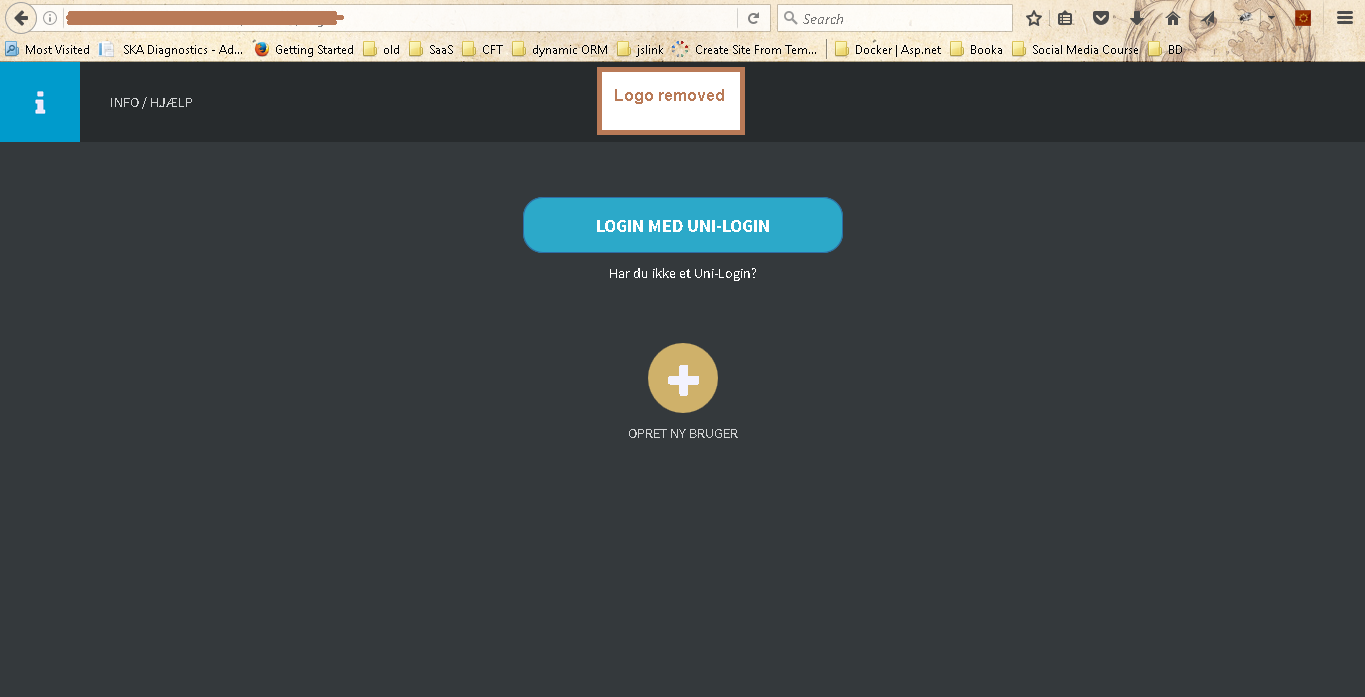Expand the Most Visited bookmarks dropdown
Image resolution: width=1365 pixels, height=697 pixels.
pos(48,49)
